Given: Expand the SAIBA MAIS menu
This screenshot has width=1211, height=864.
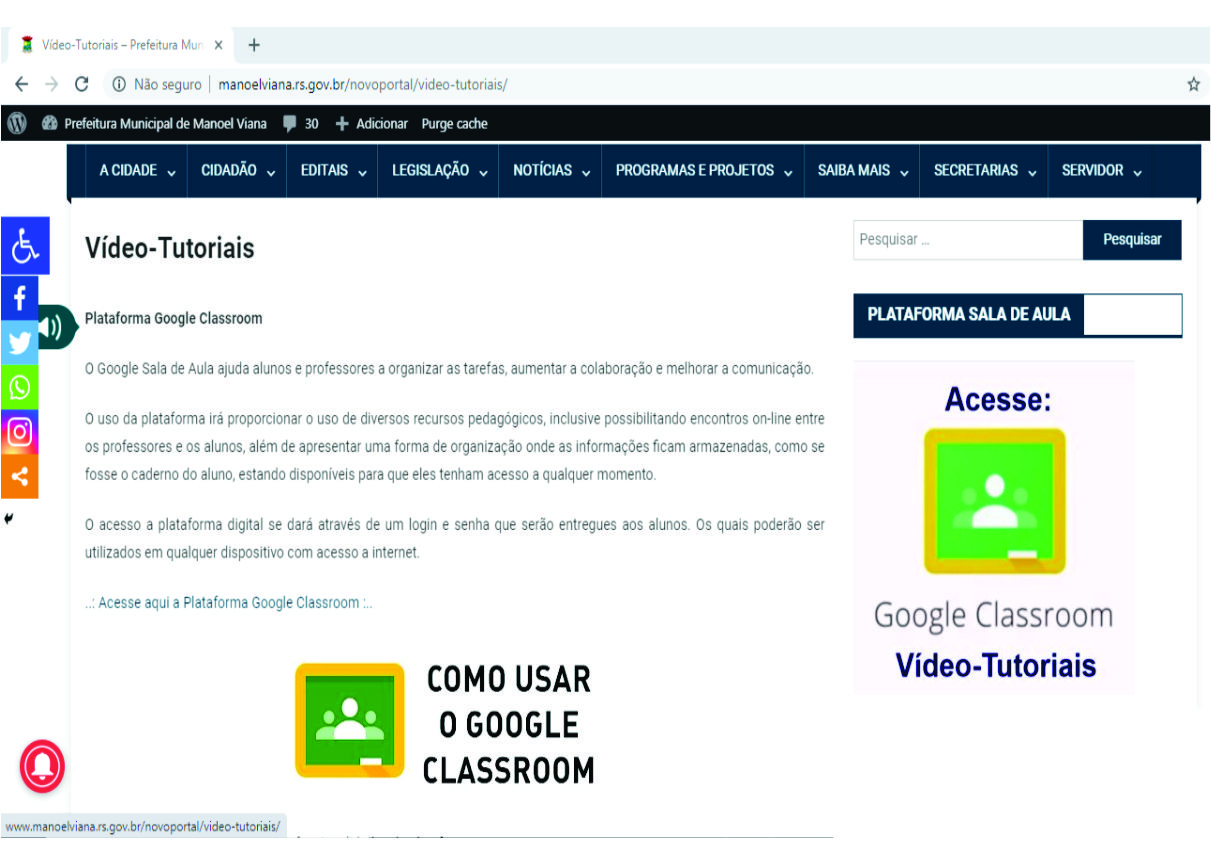Looking at the screenshot, I should (863, 171).
